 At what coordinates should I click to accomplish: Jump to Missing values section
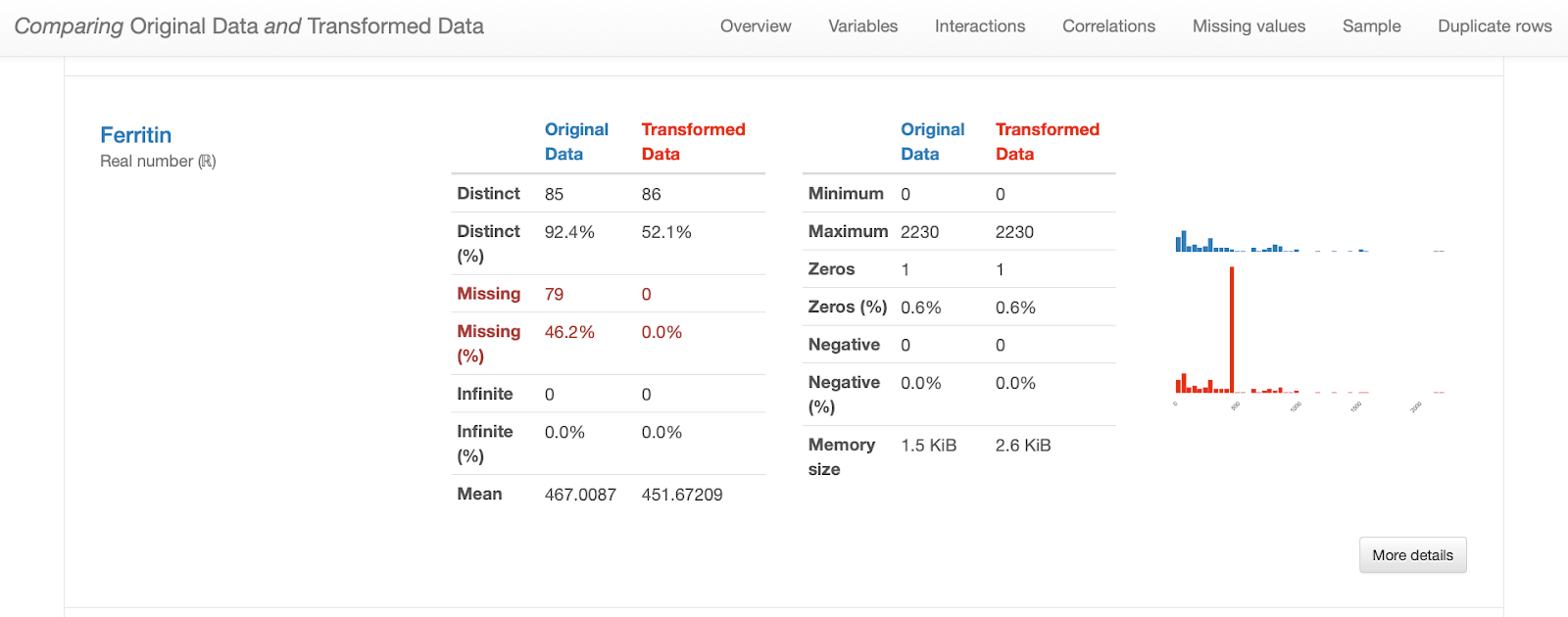1249,26
